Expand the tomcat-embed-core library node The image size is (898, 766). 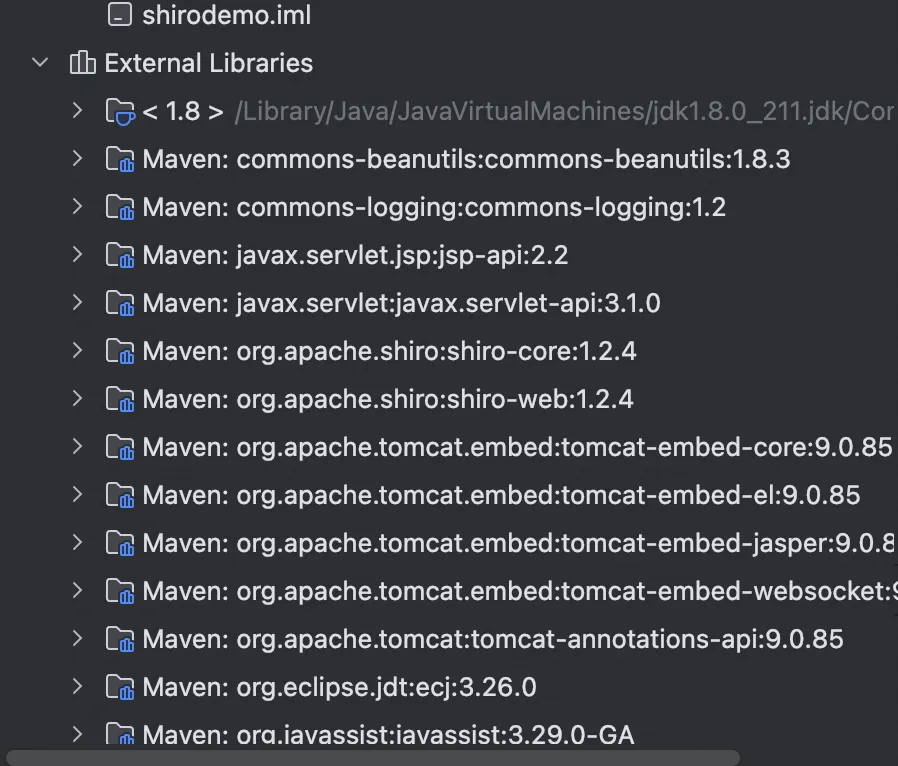point(77,447)
